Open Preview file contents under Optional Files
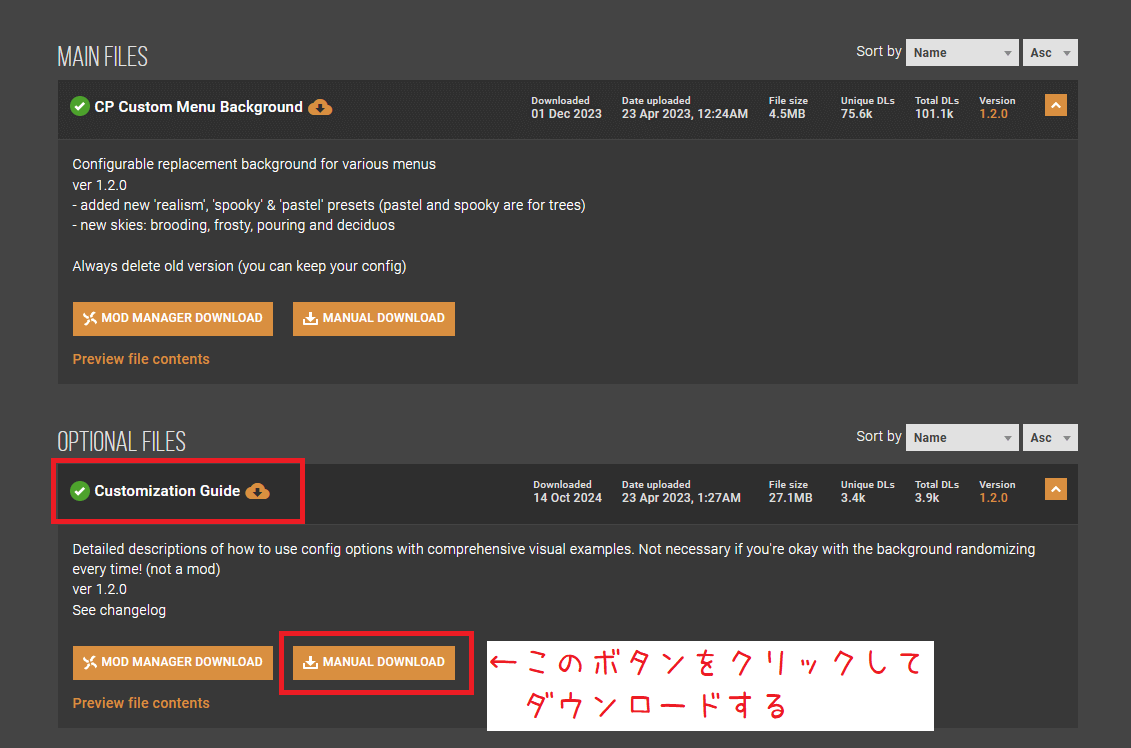 141,703
